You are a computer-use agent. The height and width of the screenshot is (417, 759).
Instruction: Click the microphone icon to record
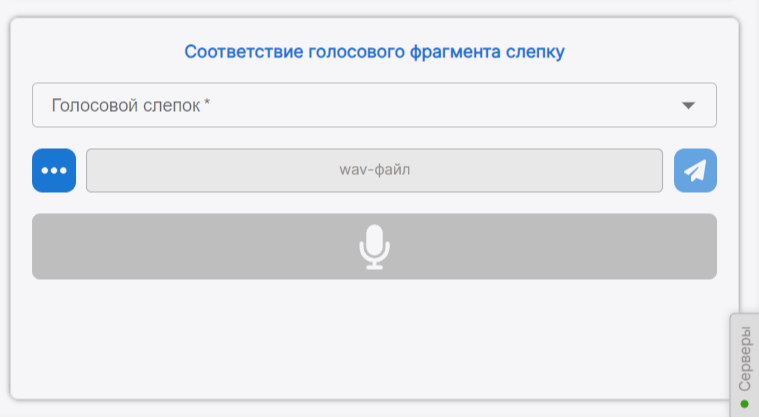point(374,246)
